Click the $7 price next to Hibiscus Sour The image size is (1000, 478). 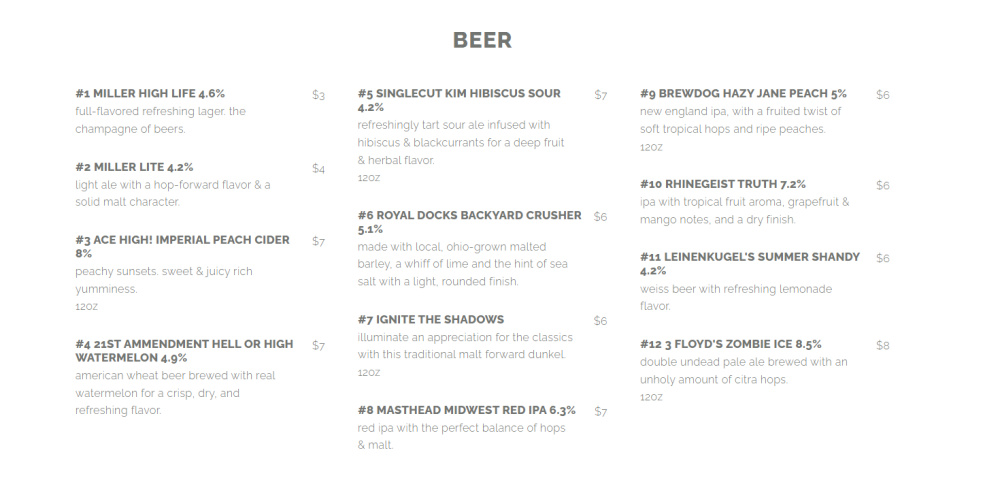[x=600, y=95]
